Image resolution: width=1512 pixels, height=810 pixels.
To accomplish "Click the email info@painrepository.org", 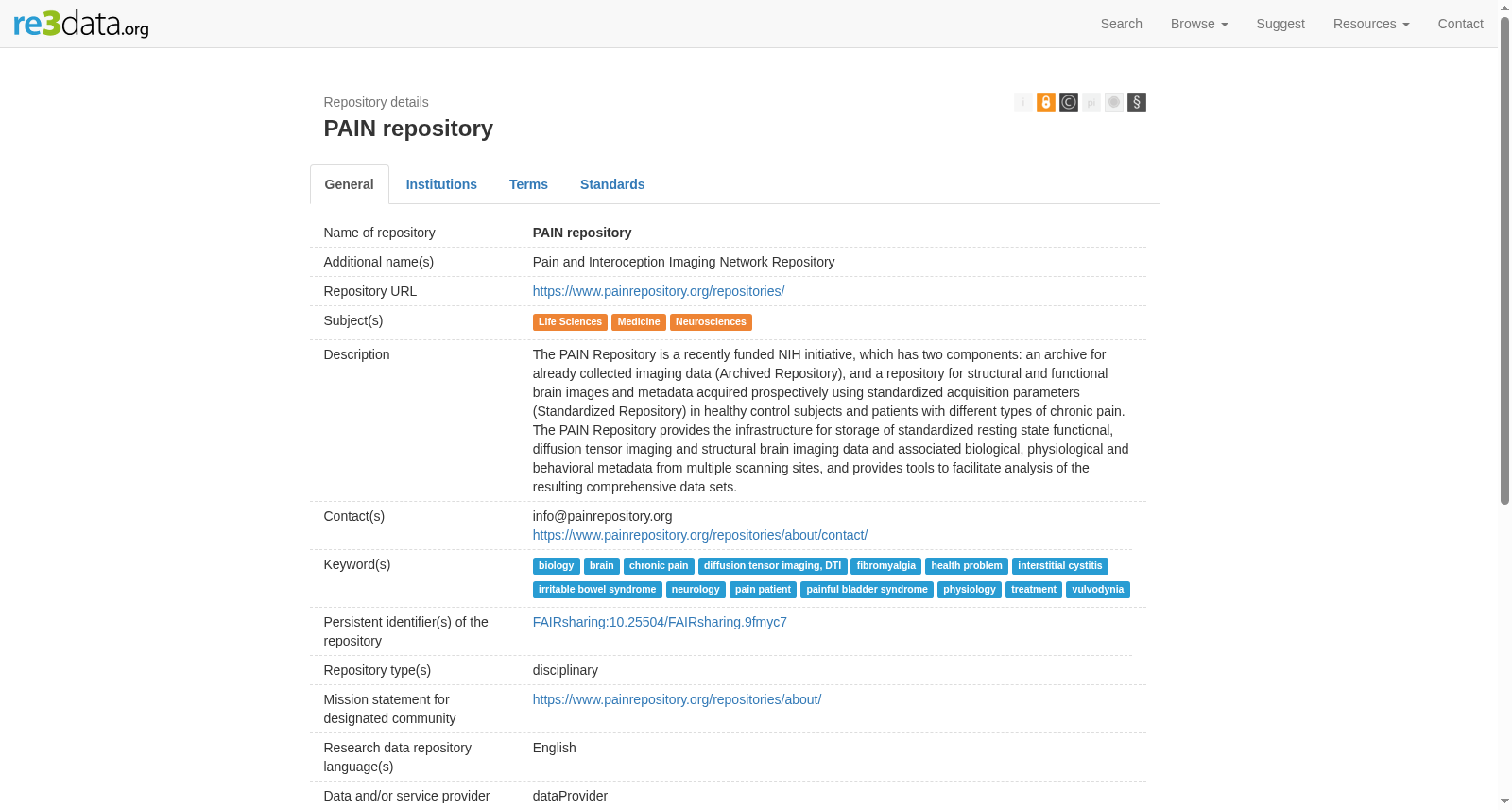I will (x=603, y=516).
